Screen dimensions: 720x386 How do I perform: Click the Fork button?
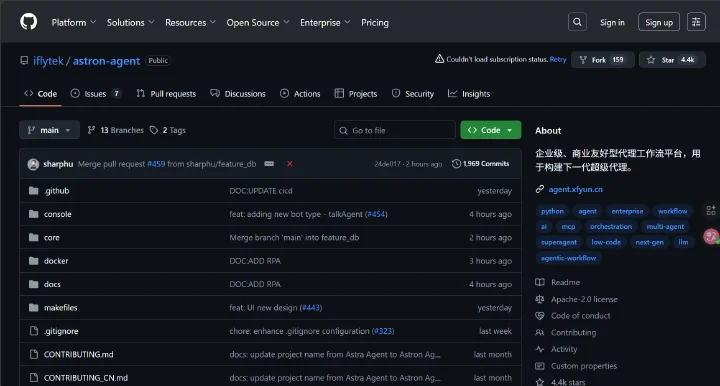click(x=602, y=60)
